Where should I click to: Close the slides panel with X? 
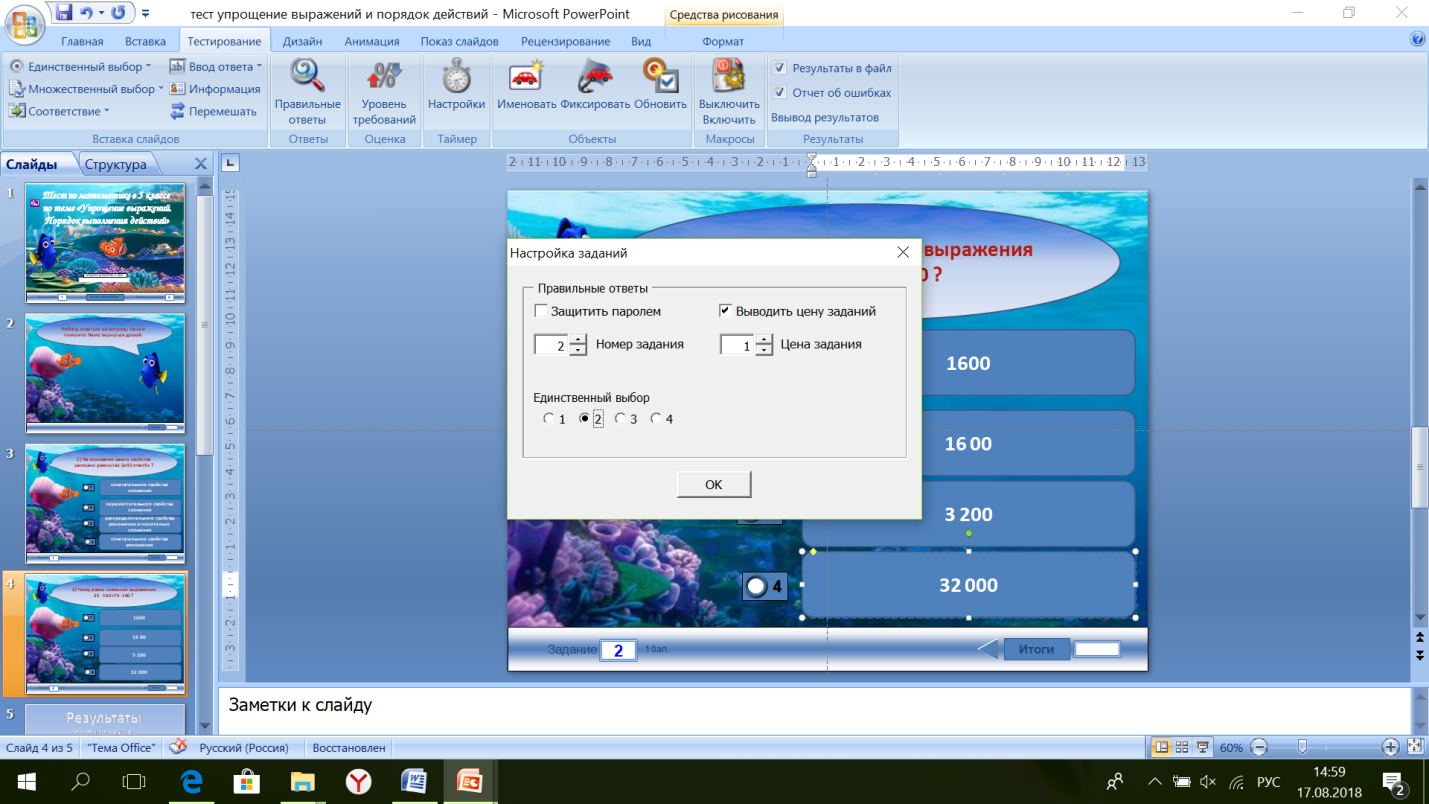pos(201,164)
